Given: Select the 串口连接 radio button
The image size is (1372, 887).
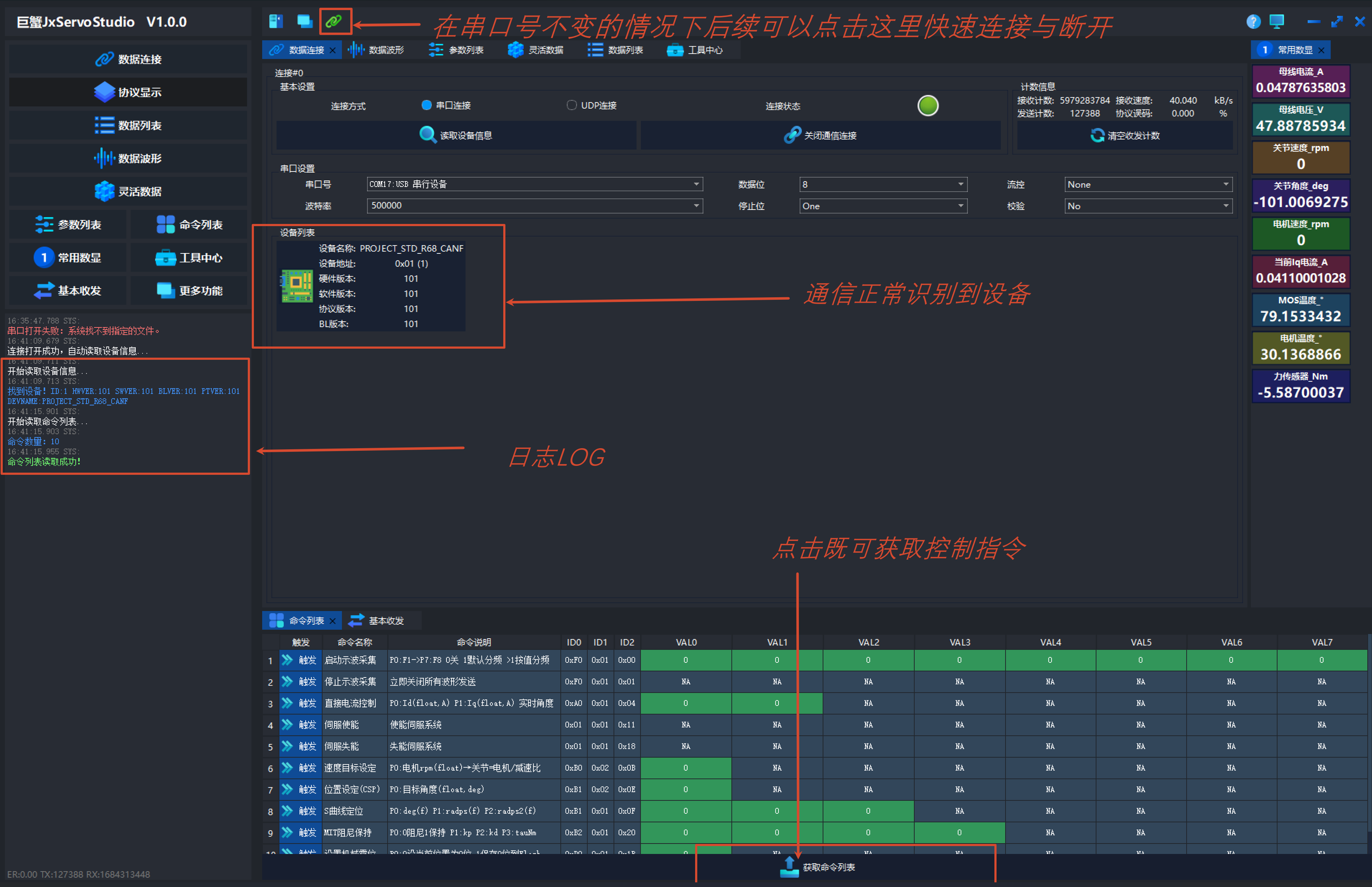Looking at the screenshot, I should tap(427, 106).
